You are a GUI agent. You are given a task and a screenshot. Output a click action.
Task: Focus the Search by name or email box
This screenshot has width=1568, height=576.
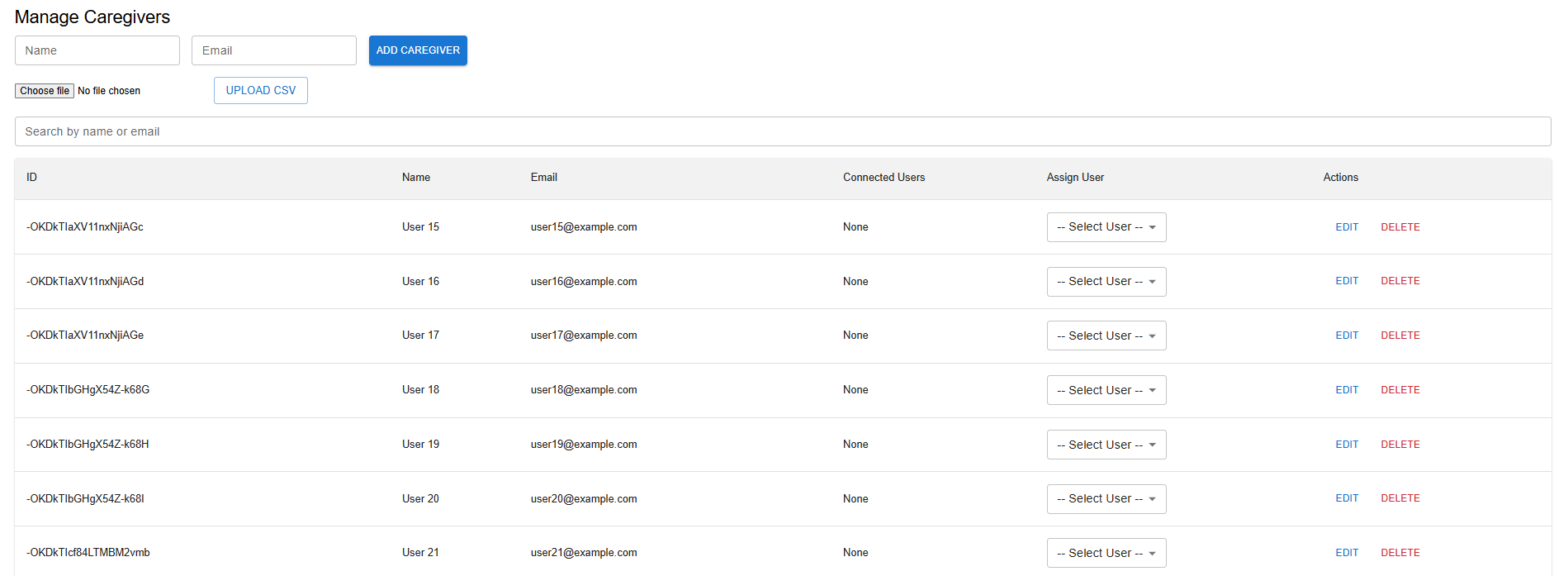tap(782, 131)
